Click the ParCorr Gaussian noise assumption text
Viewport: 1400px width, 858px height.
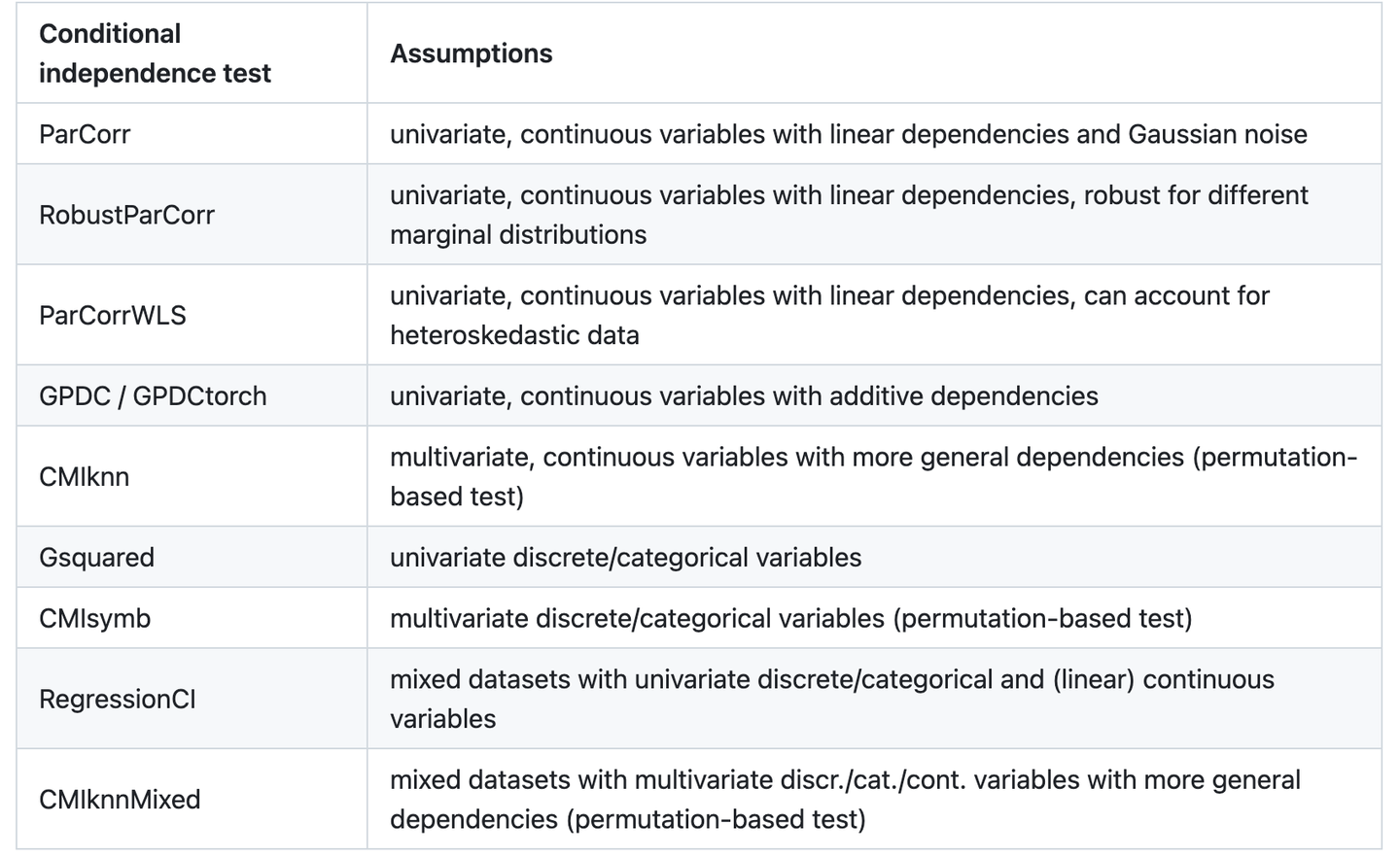coord(848,134)
